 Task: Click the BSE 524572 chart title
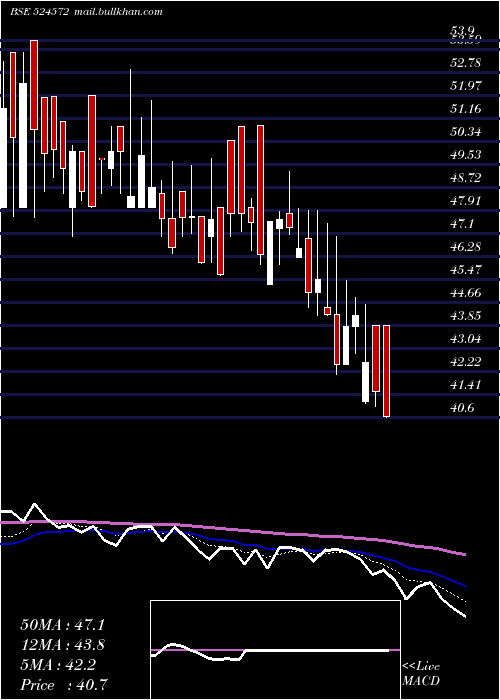pos(40,12)
